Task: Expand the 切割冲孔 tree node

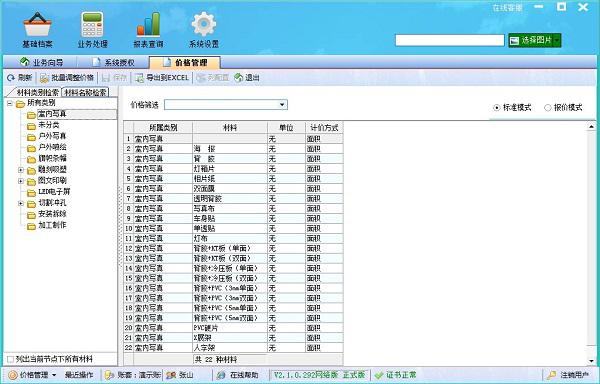Action: (21, 203)
